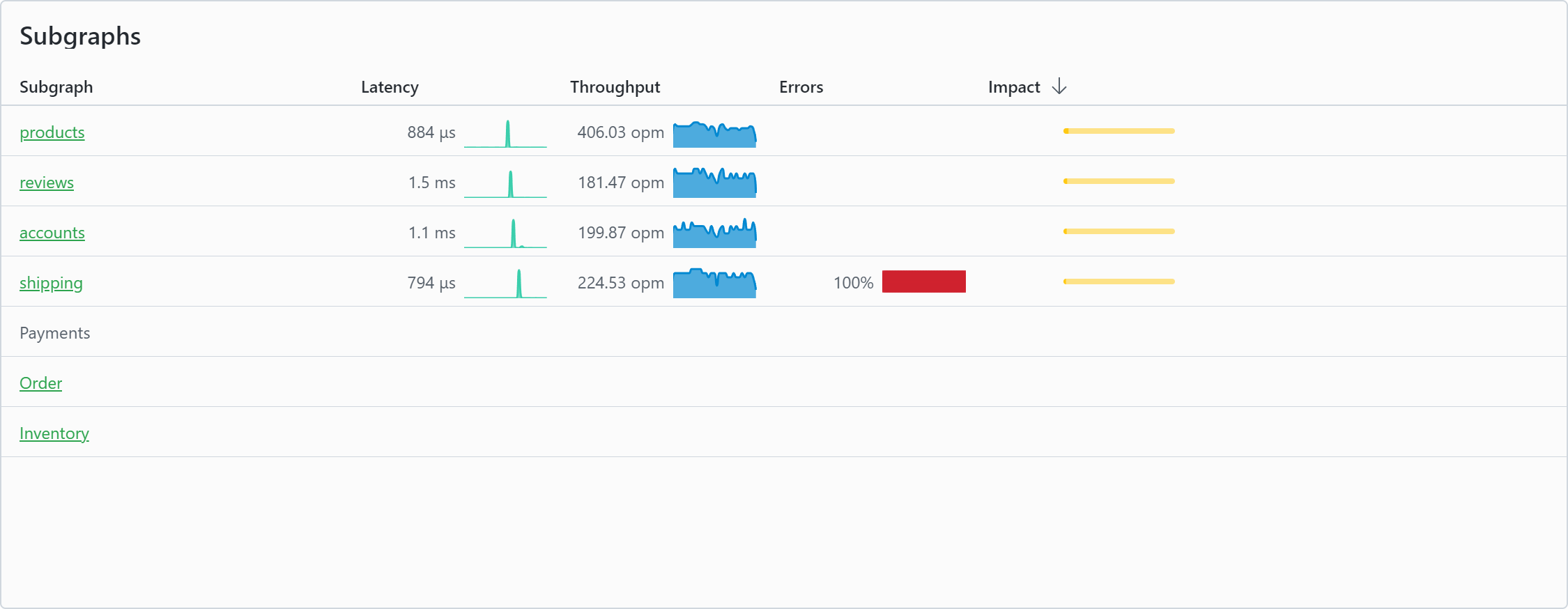Viewport: 1568px width, 609px height.
Task: Sort table by Throughput column header
Action: click(615, 87)
